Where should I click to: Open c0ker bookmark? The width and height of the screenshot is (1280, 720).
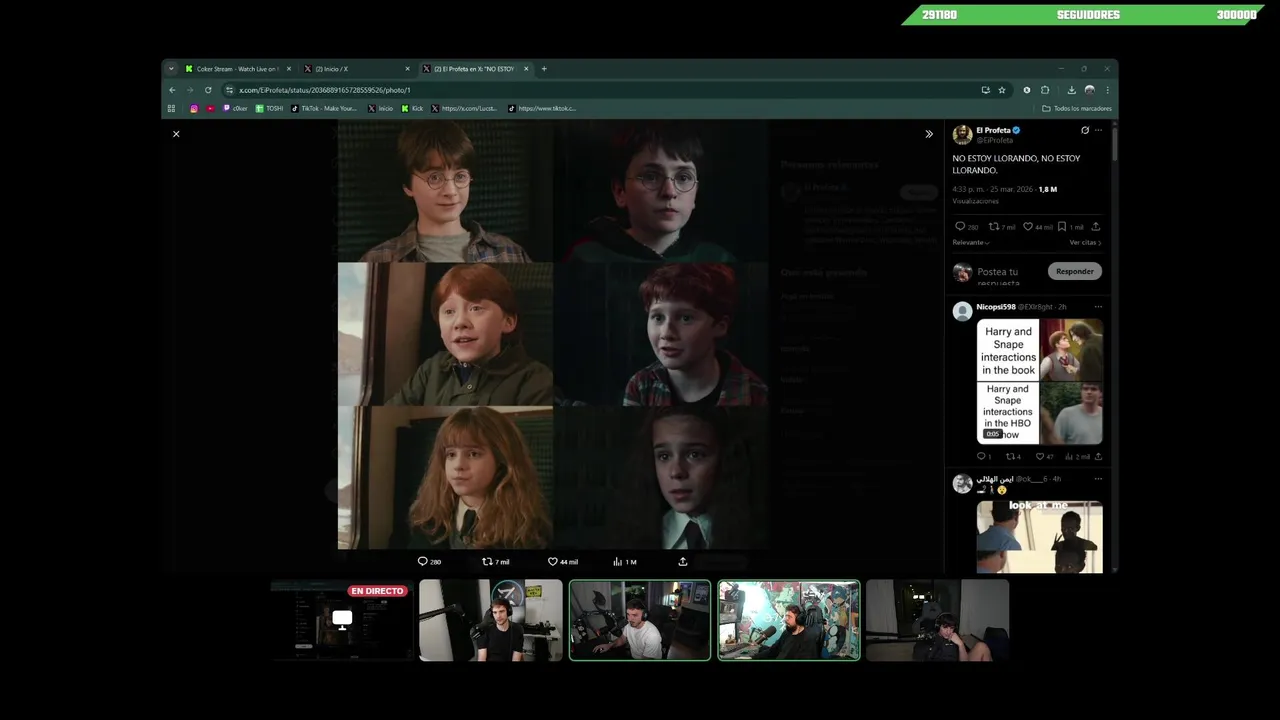coord(235,108)
